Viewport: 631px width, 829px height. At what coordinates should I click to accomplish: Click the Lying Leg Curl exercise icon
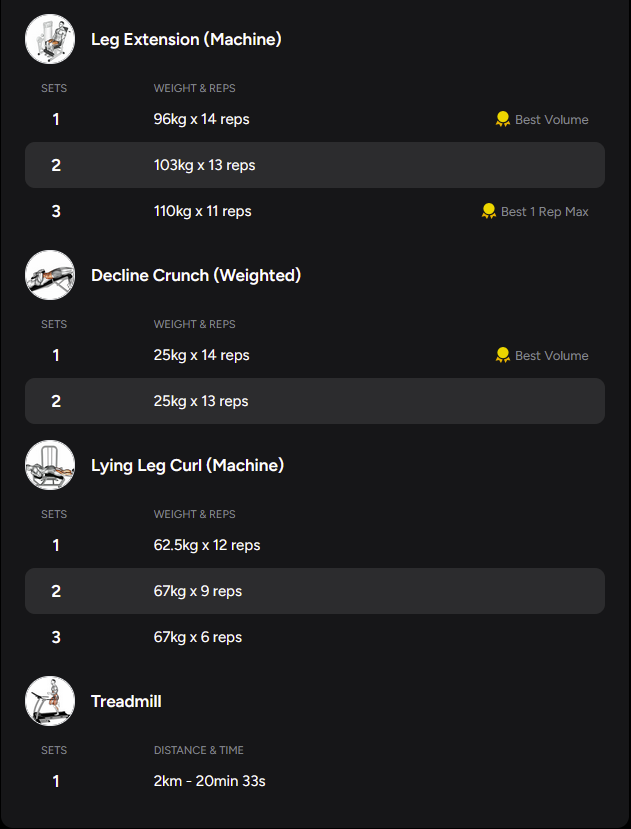50,465
